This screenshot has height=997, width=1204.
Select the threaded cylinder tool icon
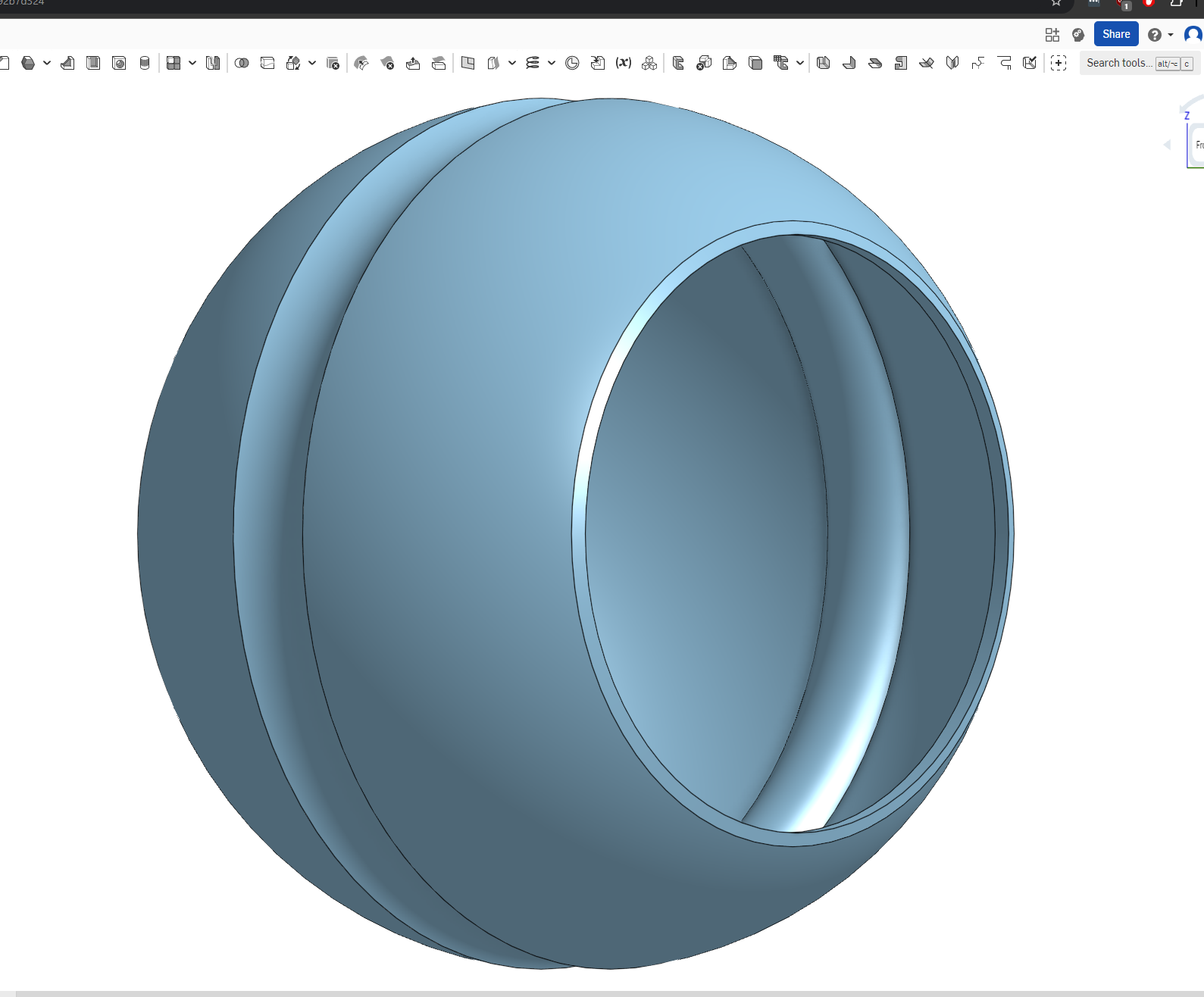click(x=145, y=63)
